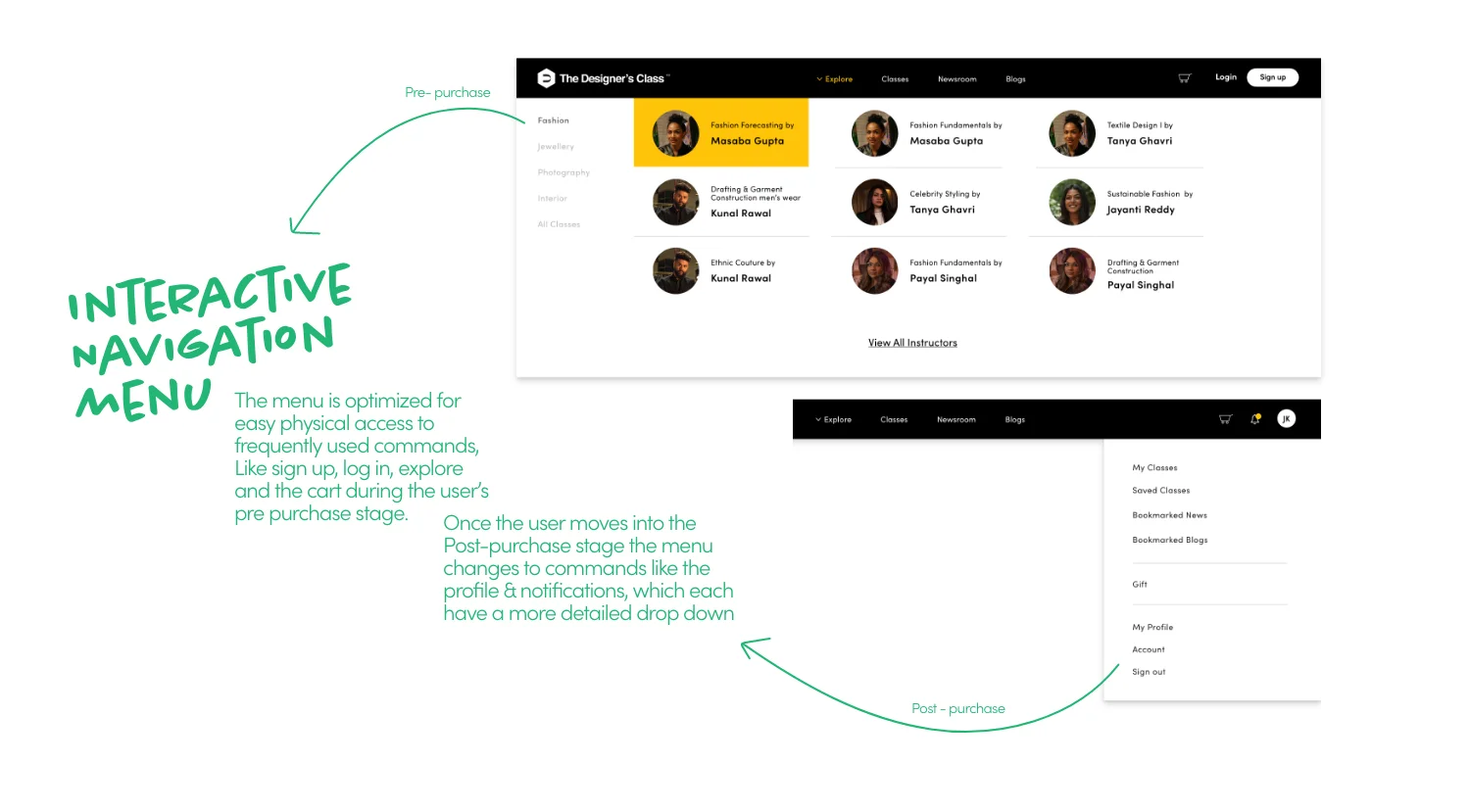Open the Classes menu item
This screenshot has width=1470, height=812.
point(895,78)
